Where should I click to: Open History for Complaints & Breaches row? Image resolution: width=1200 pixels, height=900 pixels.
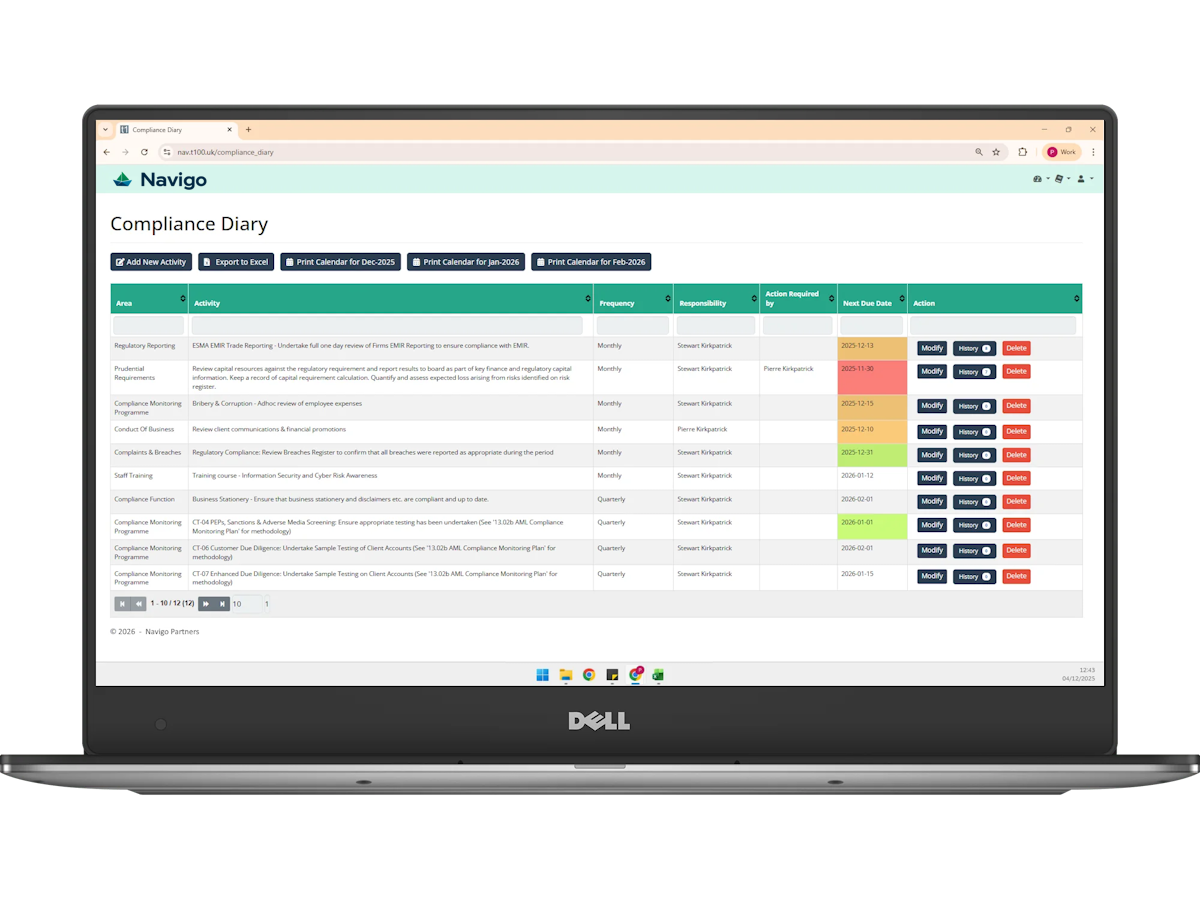pyautogui.click(x=974, y=455)
